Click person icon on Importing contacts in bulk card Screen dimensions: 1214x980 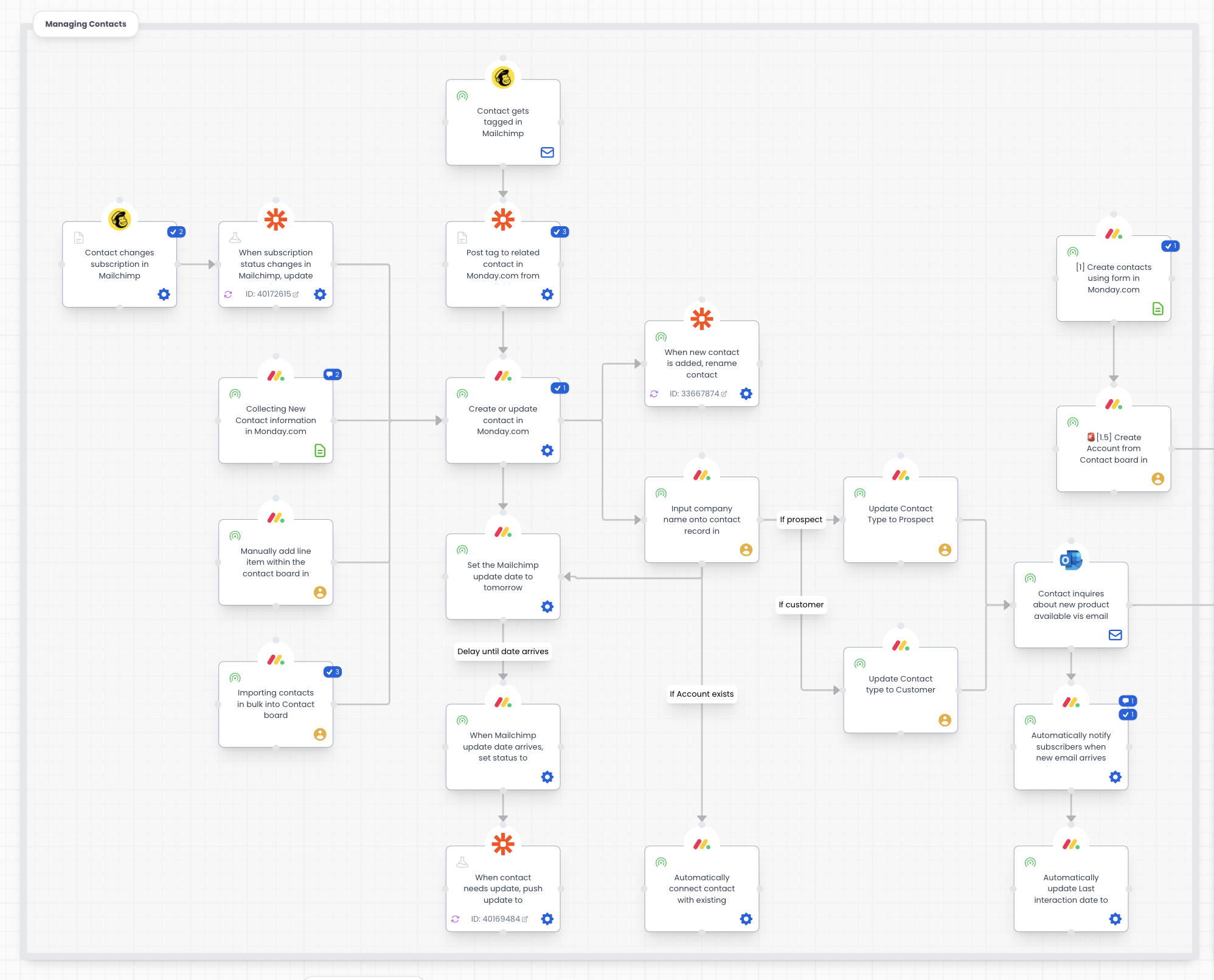point(321,734)
